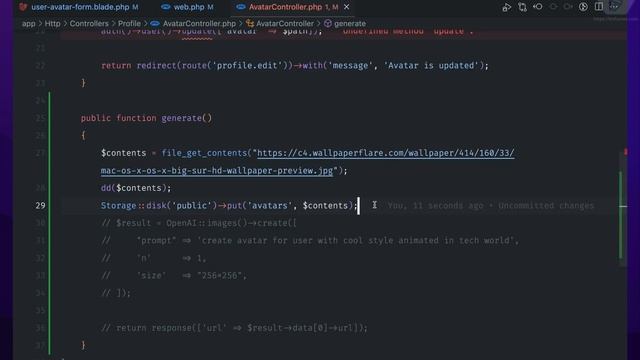Open the Profile breadcrumb segment
640x360 pixels.
[x=129, y=24]
